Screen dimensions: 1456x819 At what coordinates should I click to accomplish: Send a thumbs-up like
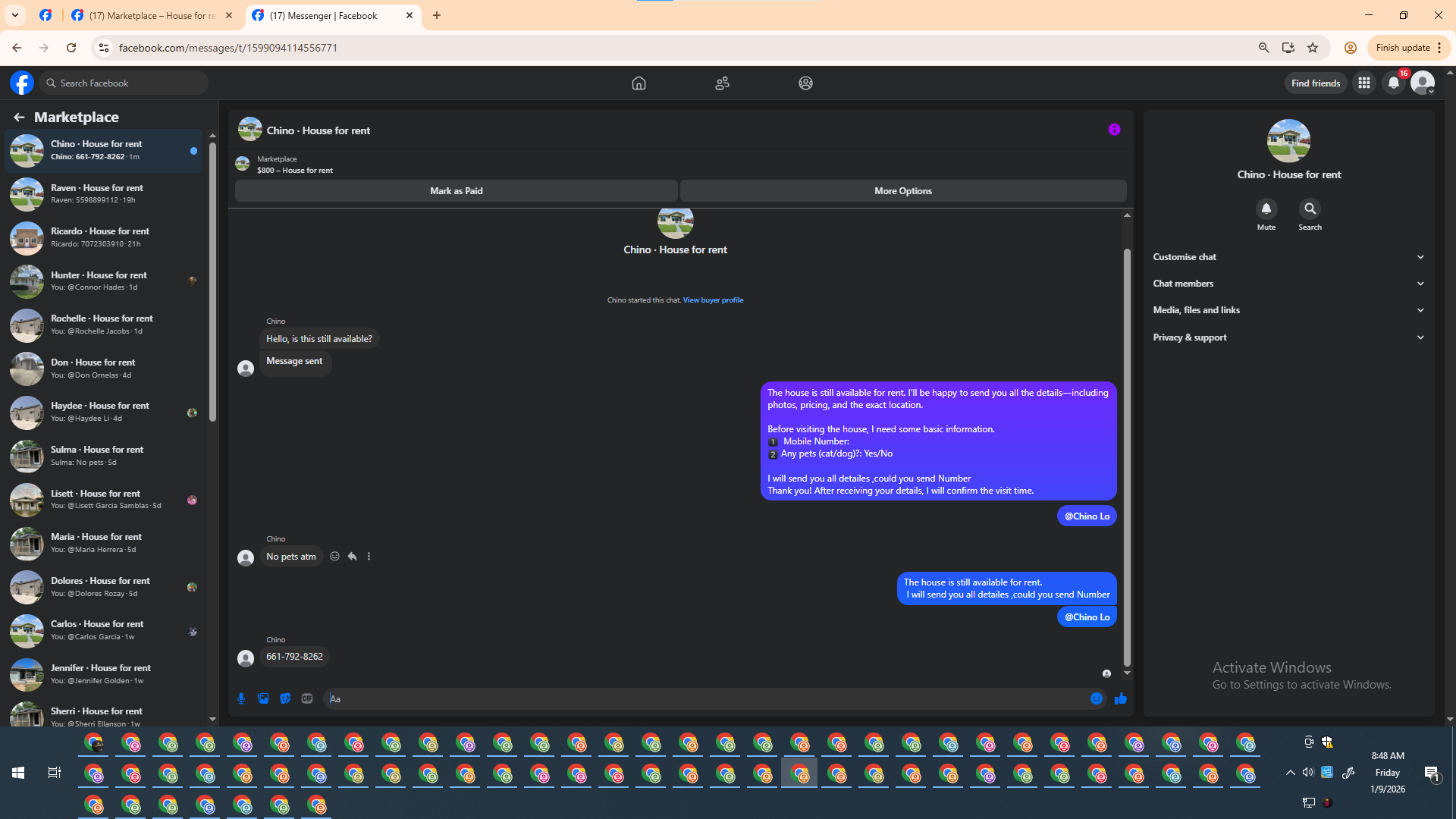click(1121, 698)
